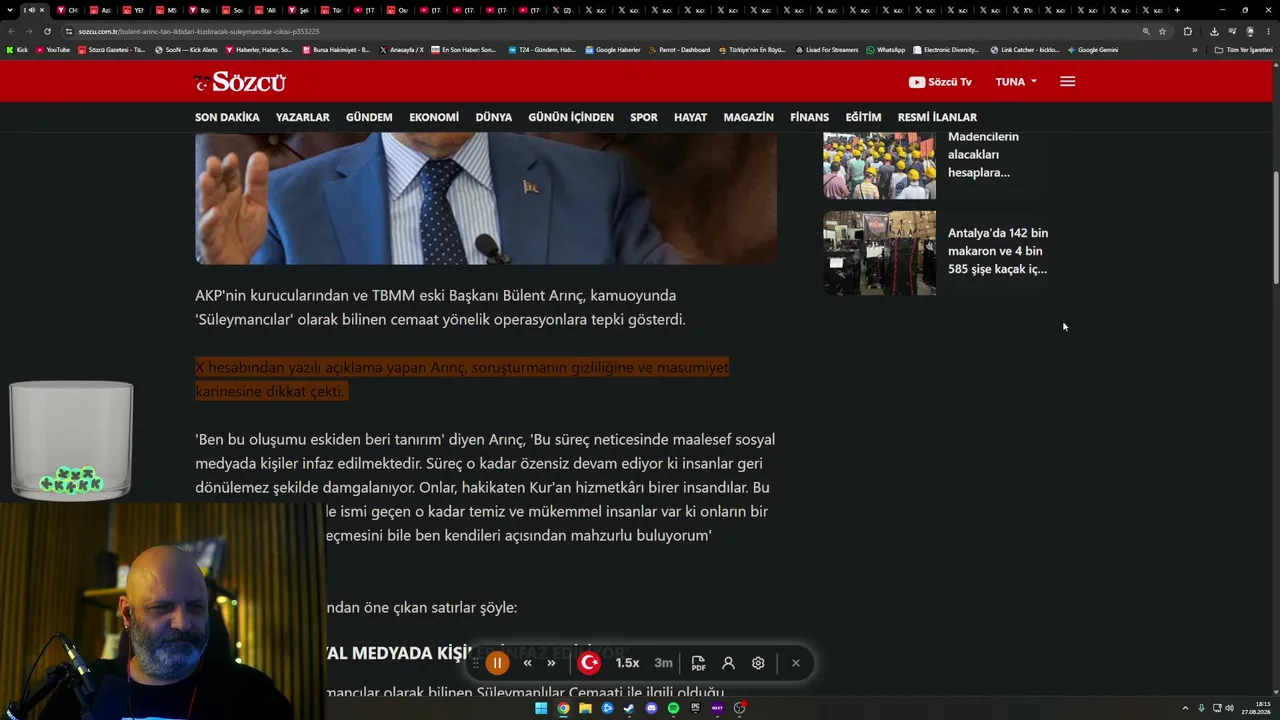This screenshot has height=720, width=1280.
Task: Click the page vertical scrollbar thumb
Action: pos(1275,228)
